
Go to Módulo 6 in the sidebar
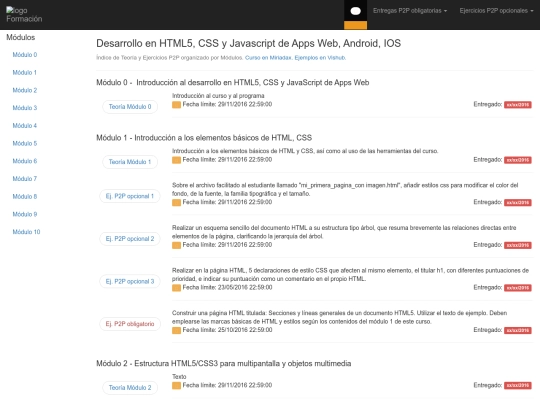click(x=25, y=161)
